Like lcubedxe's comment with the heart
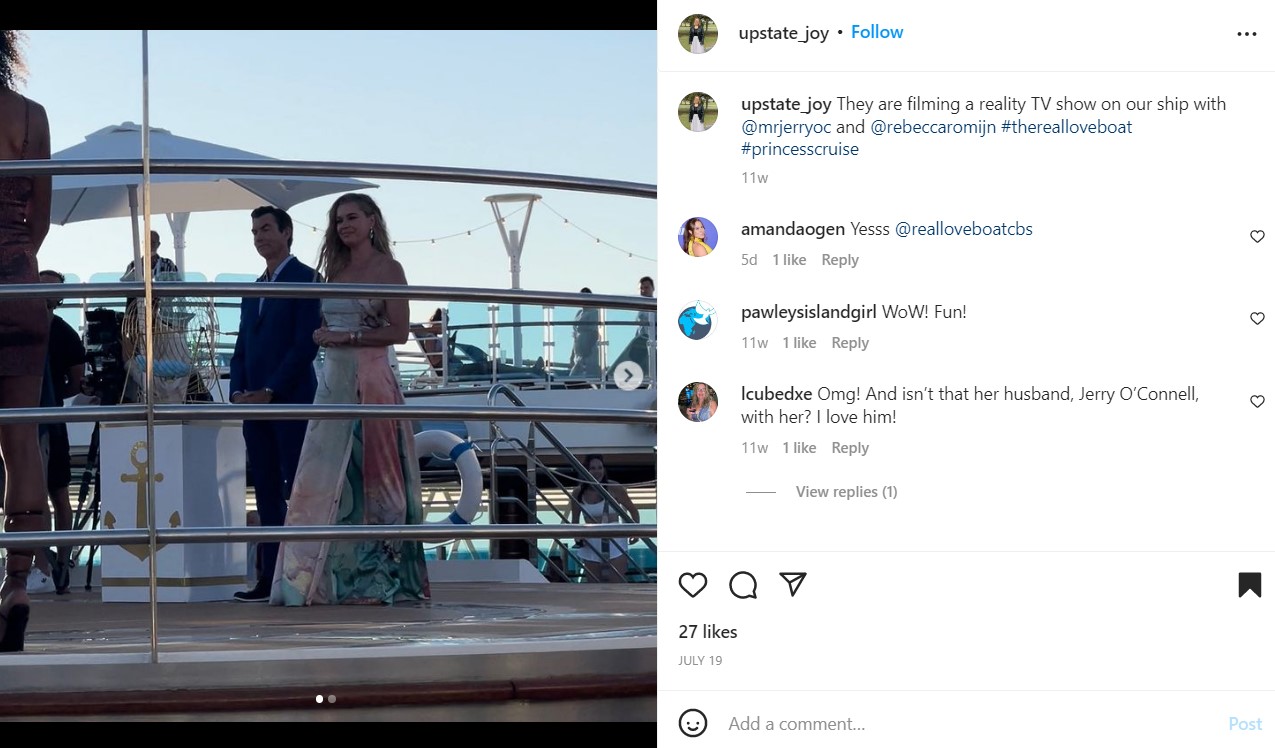The width and height of the screenshot is (1275, 748). pos(1257,402)
